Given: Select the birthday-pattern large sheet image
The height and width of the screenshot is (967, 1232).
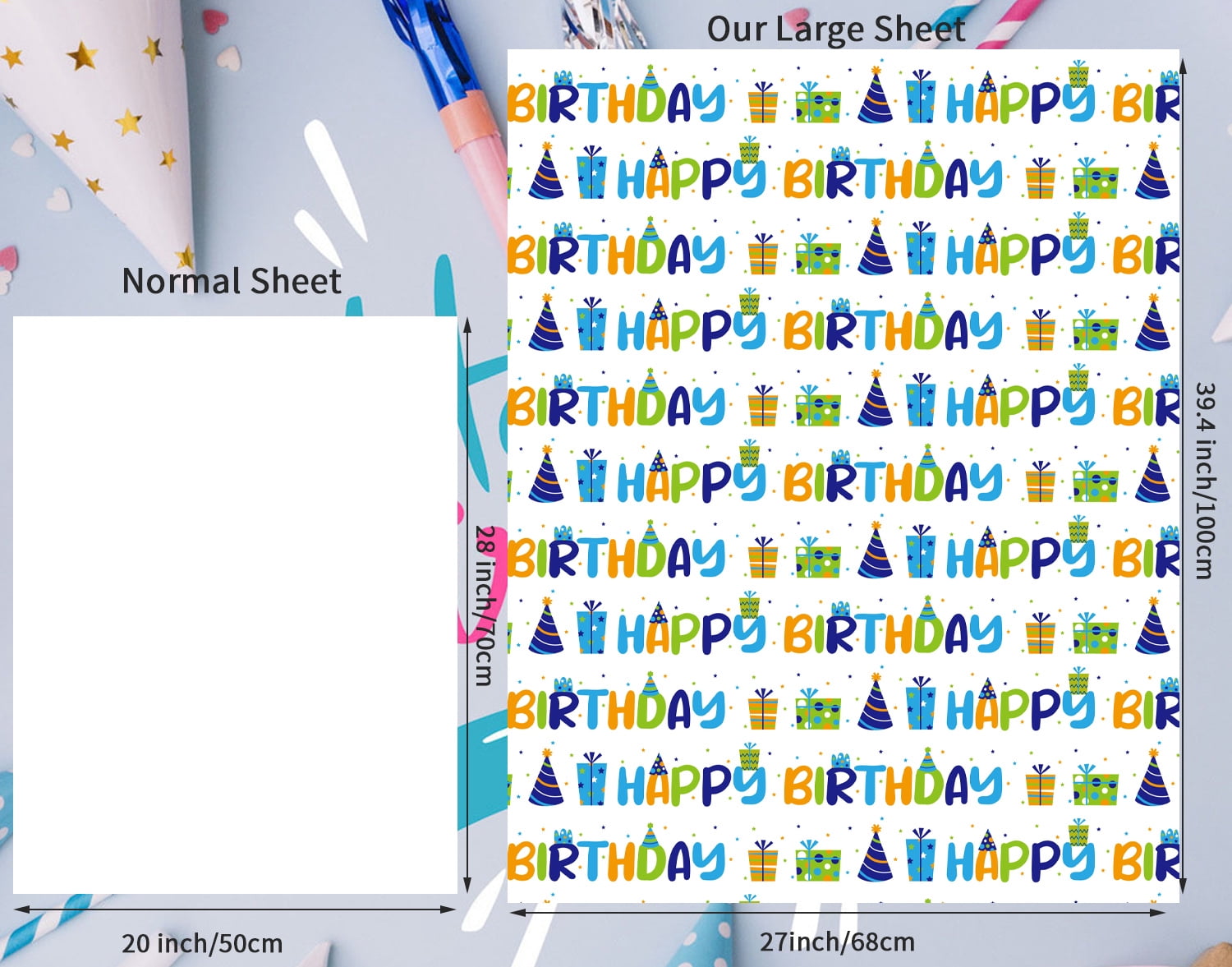Looking at the screenshot, I should (x=844, y=476).
